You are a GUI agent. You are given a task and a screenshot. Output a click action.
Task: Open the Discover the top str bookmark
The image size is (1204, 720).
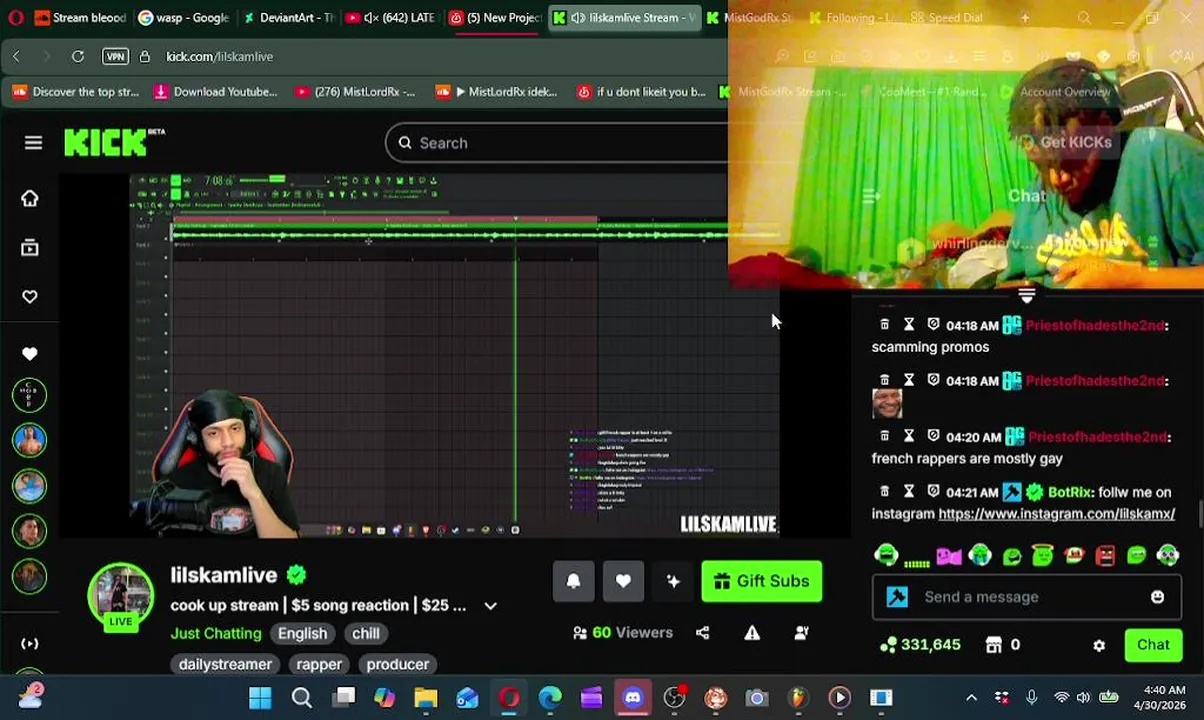point(76,92)
